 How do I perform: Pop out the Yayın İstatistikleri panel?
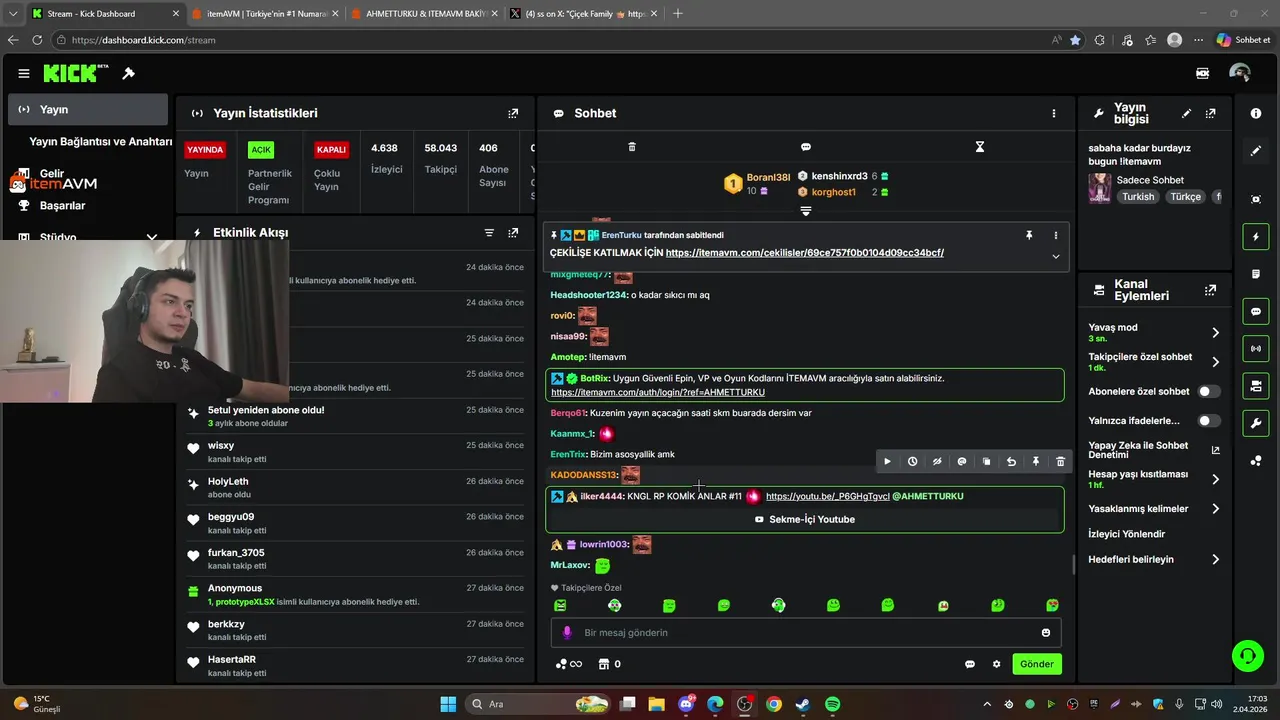(513, 114)
